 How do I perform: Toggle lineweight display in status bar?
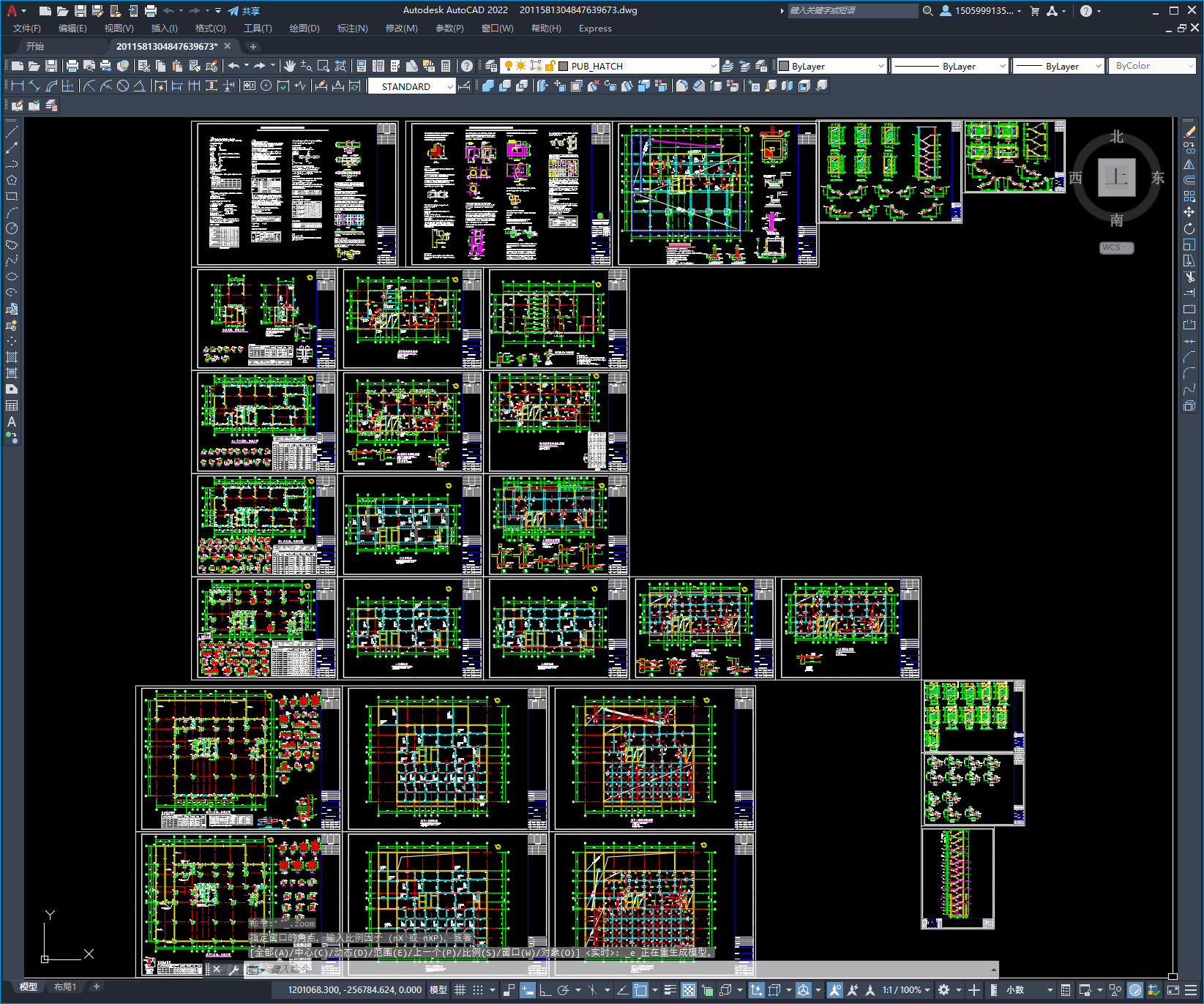click(x=670, y=990)
